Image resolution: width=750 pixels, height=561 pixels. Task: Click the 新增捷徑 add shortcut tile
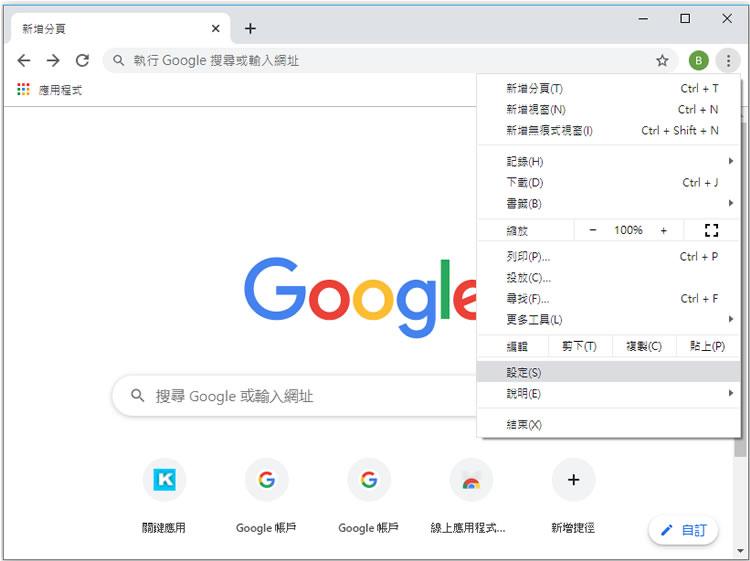pos(573,495)
